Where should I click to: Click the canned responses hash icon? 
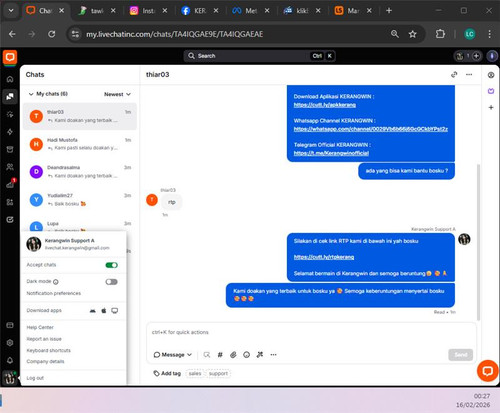220,355
